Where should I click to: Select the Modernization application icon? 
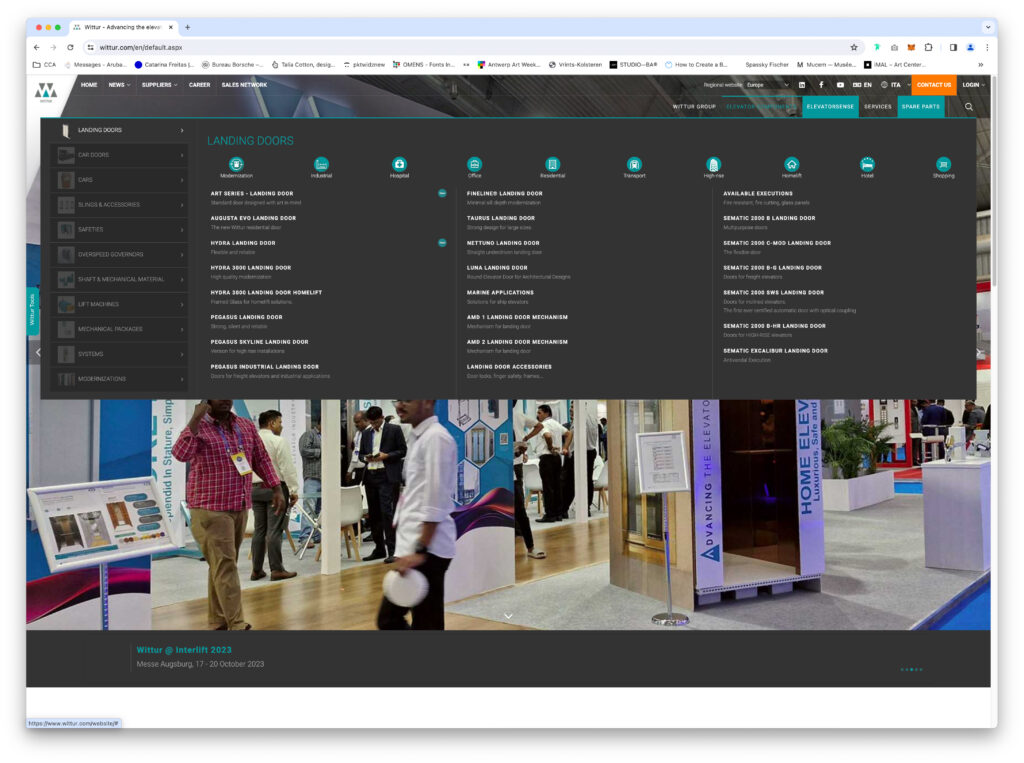[x=236, y=164]
